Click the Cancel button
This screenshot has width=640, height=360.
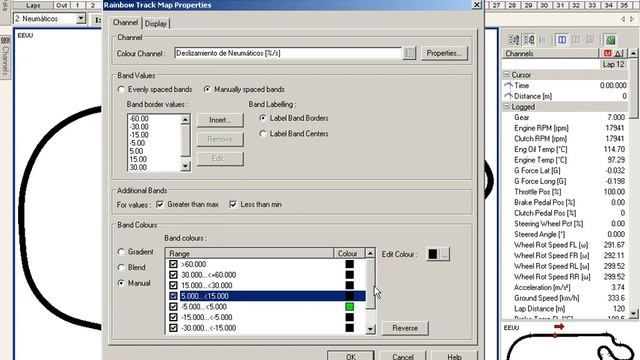point(402,356)
